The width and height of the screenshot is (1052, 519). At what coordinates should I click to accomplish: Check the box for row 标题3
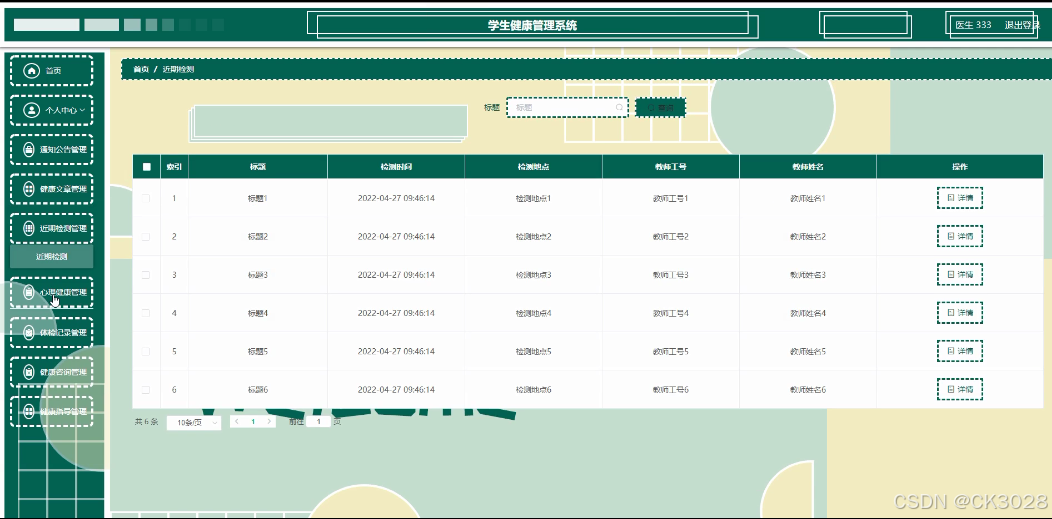(146, 275)
